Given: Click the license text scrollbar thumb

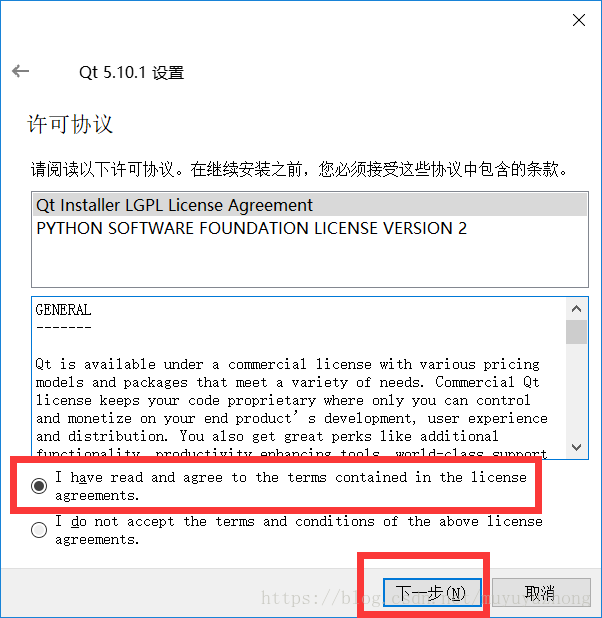Looking at the screenshot, I should click(576, 332).
